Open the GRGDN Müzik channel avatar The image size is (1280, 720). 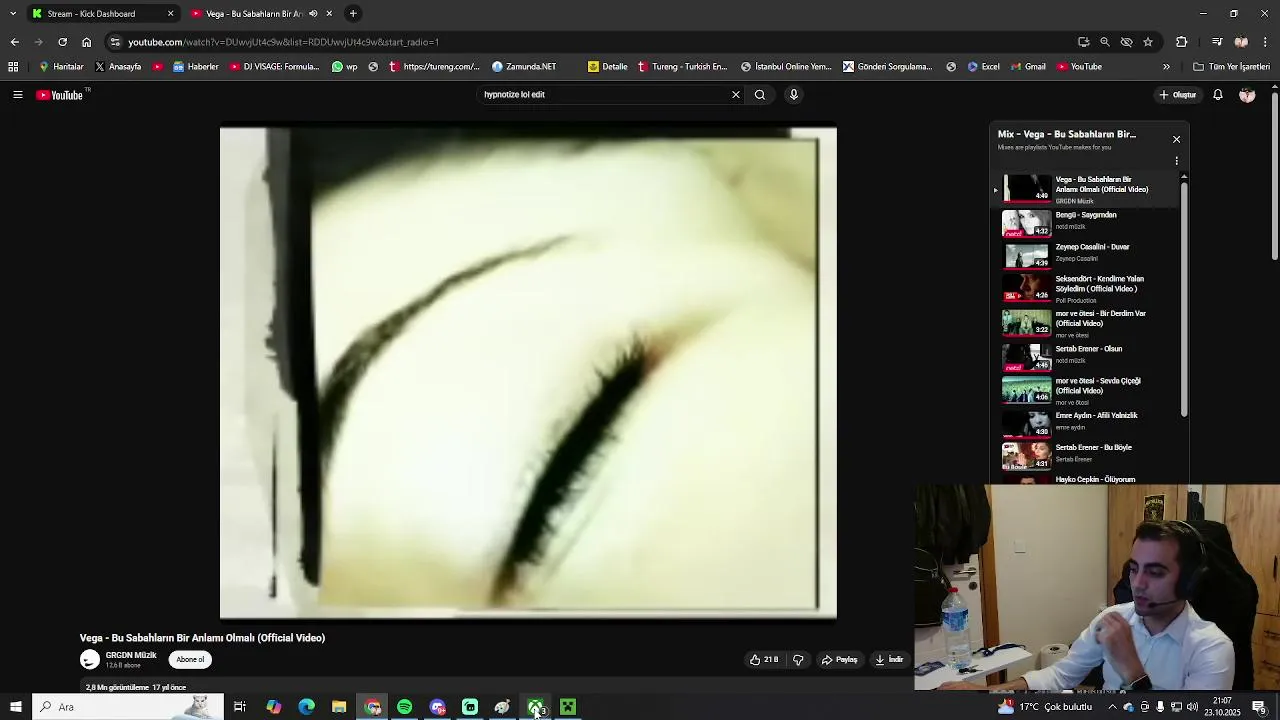click(90, 660)
